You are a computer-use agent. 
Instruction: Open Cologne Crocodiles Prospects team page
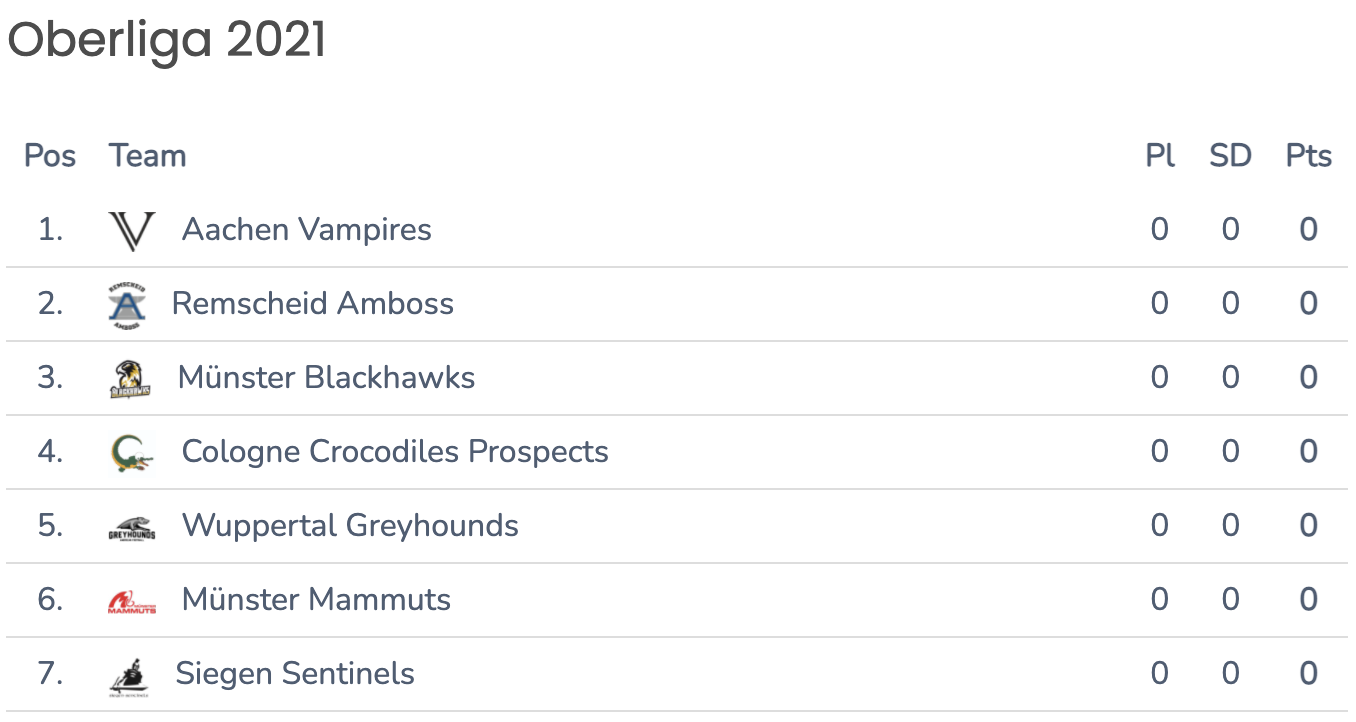[x=395, y=452]
